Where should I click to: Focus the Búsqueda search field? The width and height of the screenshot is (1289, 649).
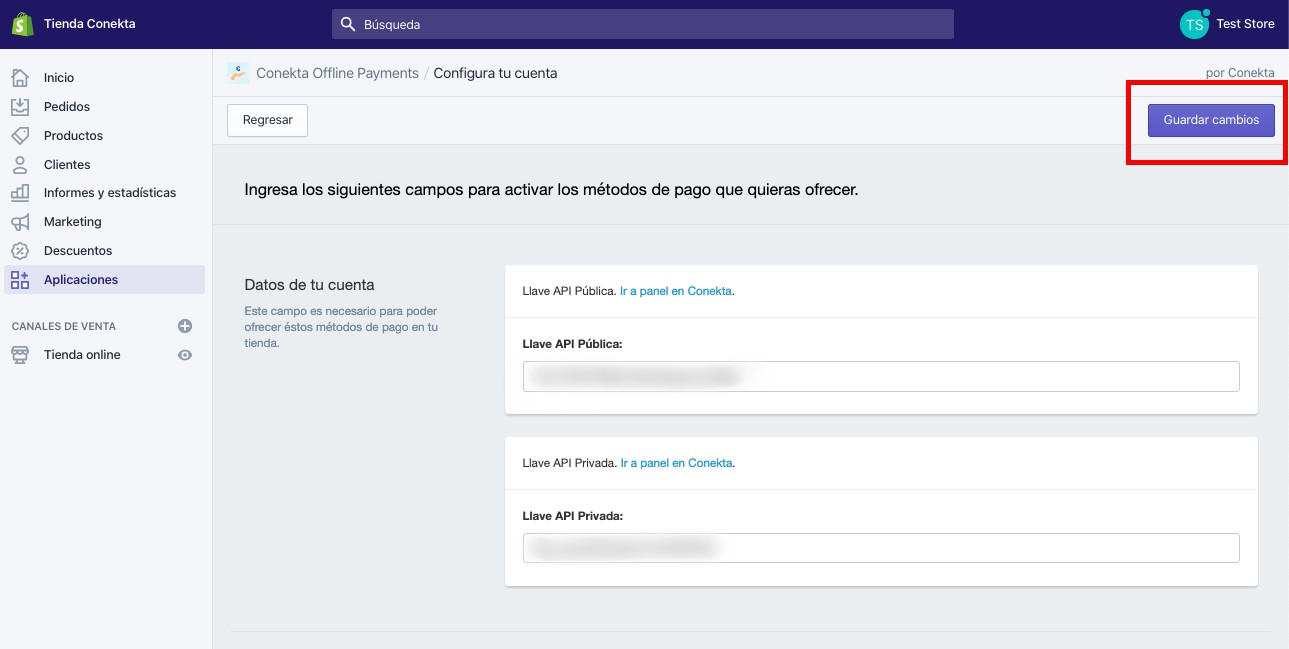643,24
